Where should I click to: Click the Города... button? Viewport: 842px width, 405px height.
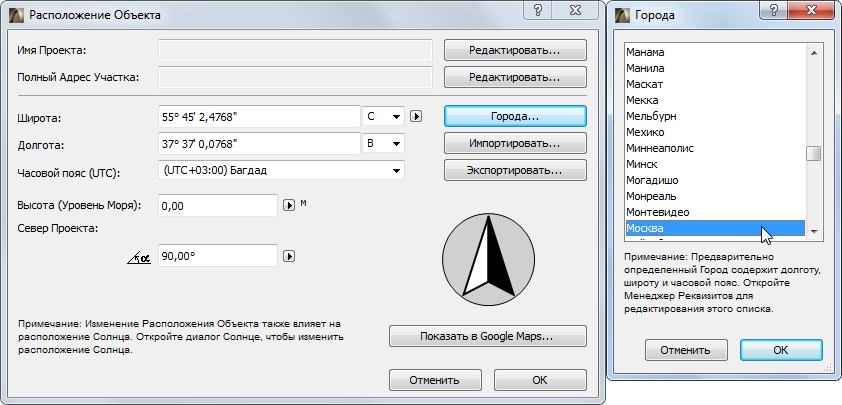pos(515,116)
